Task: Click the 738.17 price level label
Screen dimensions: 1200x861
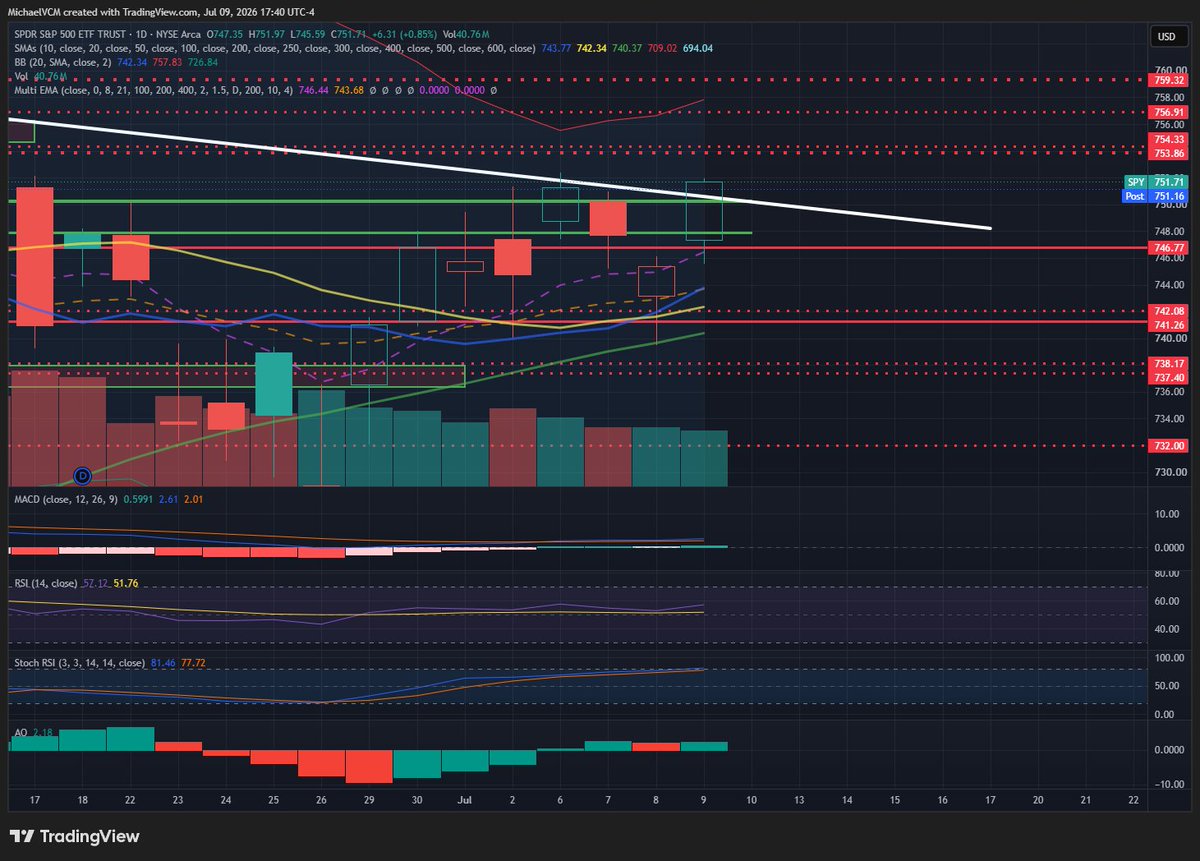Action: coord(1169,365)
